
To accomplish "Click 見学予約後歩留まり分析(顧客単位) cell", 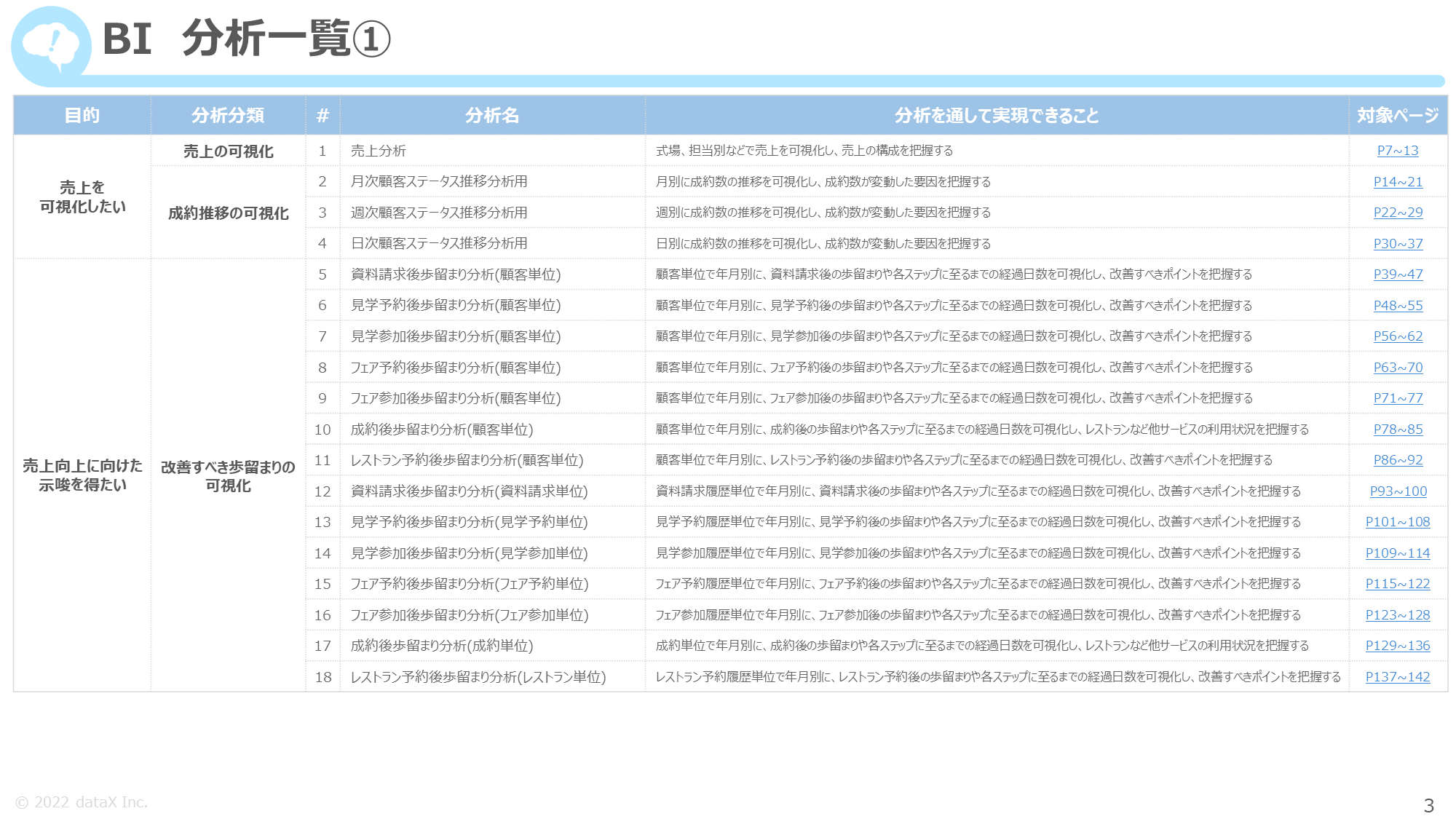I will [493, 305].
